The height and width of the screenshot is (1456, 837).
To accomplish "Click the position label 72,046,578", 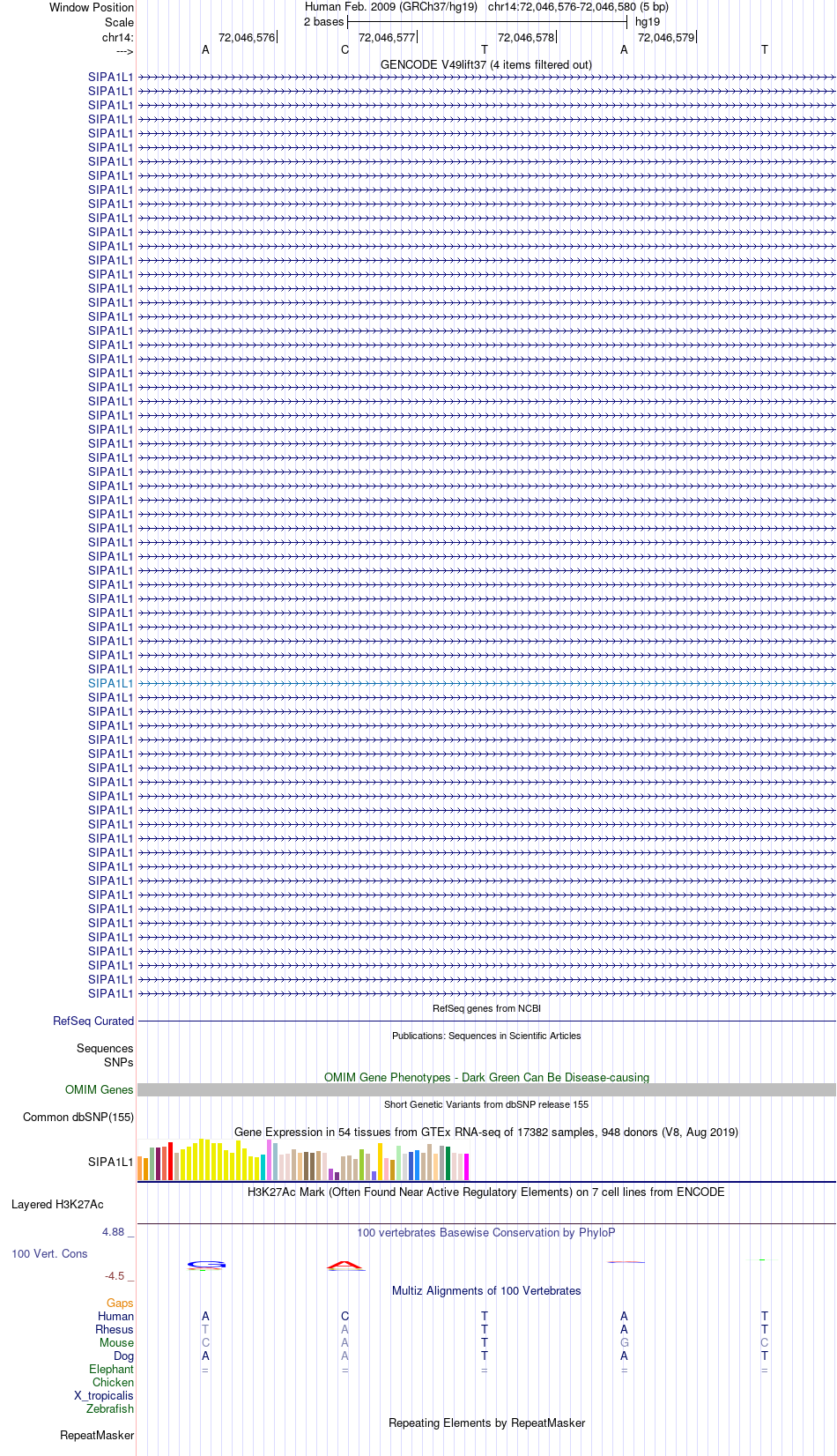I will (x=526, y=37).
